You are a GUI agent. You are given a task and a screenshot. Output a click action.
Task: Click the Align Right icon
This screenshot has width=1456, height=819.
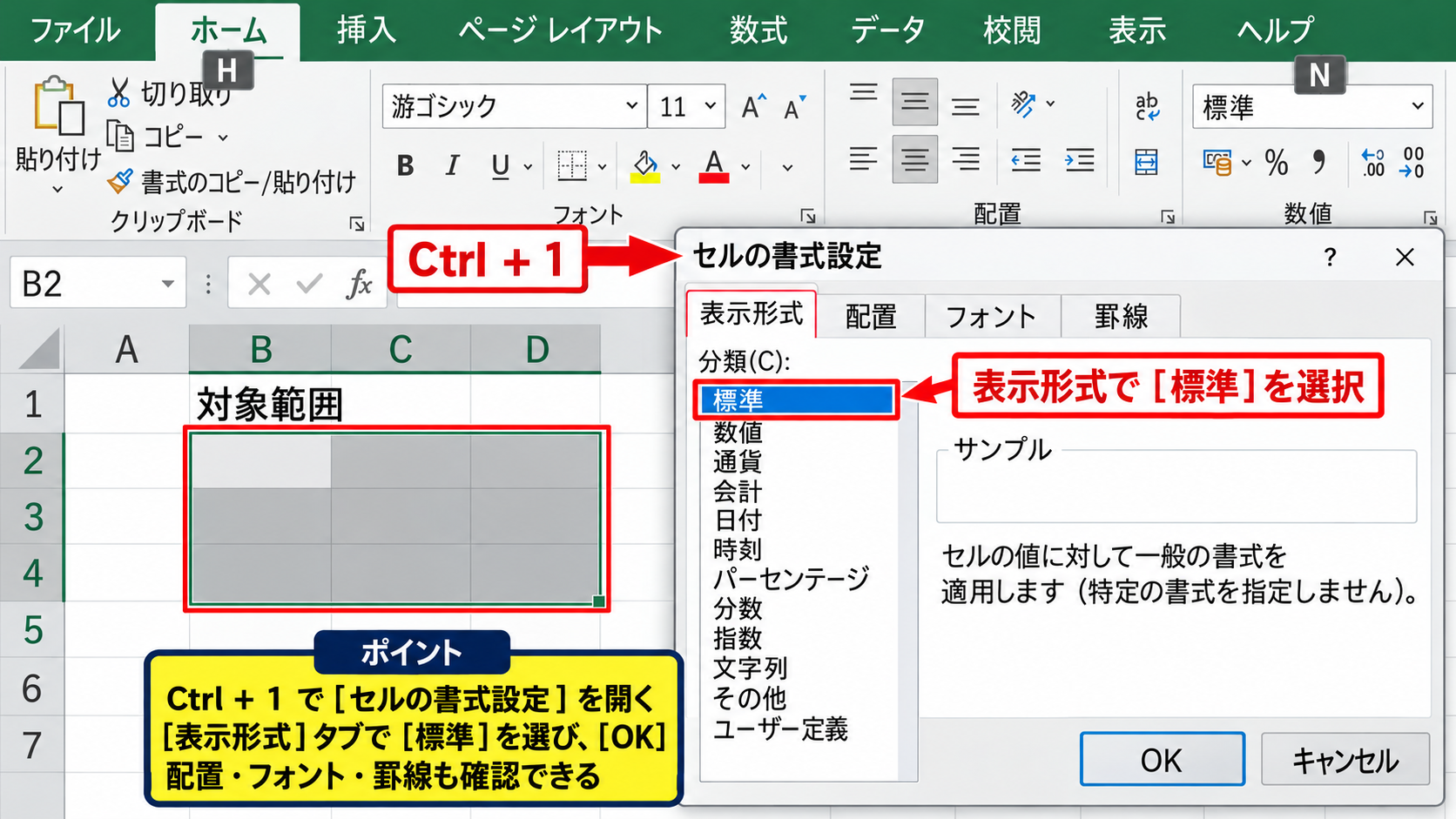[966, 159]
